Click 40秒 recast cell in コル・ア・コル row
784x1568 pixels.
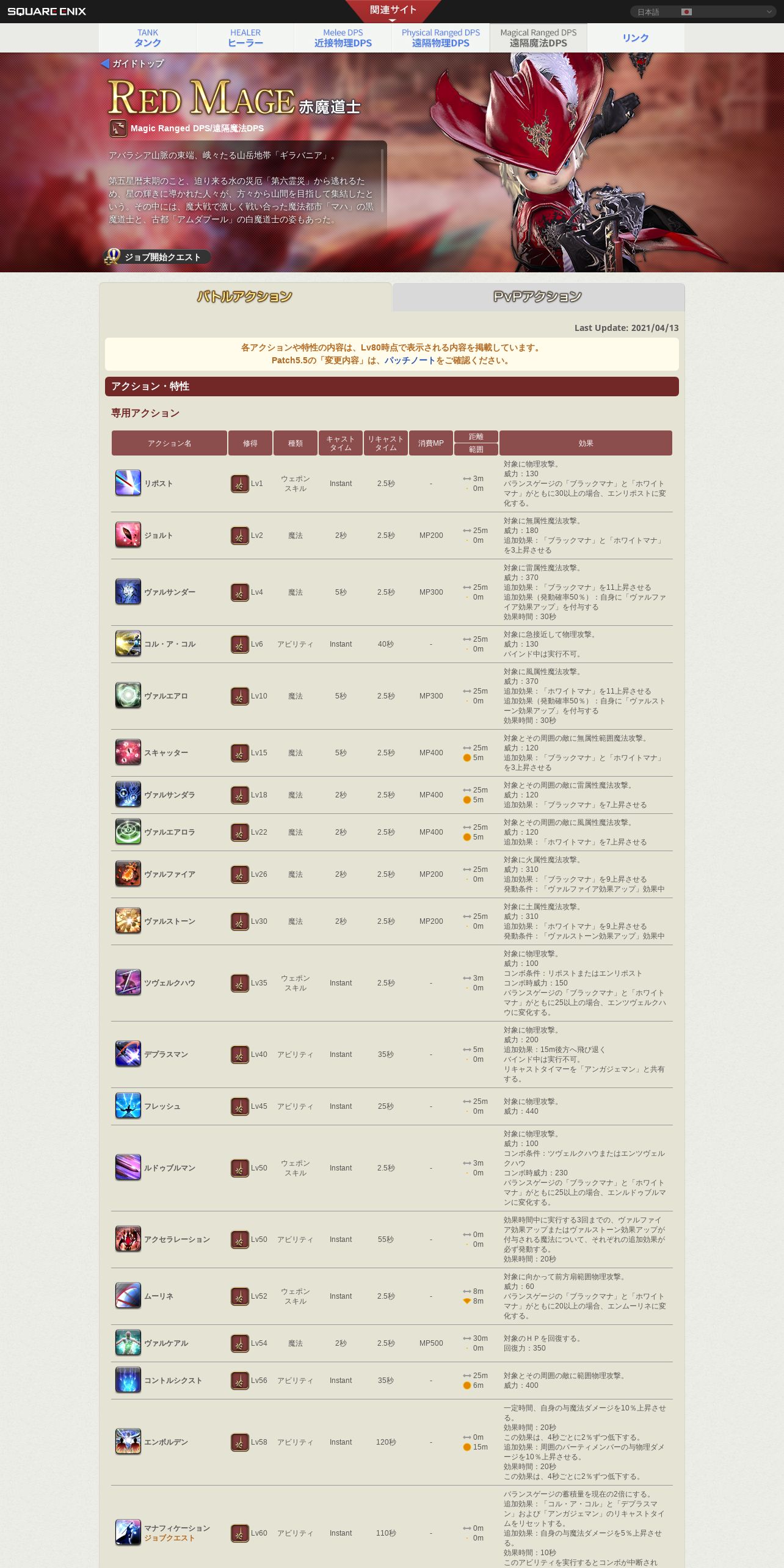[x=386, y=644]
